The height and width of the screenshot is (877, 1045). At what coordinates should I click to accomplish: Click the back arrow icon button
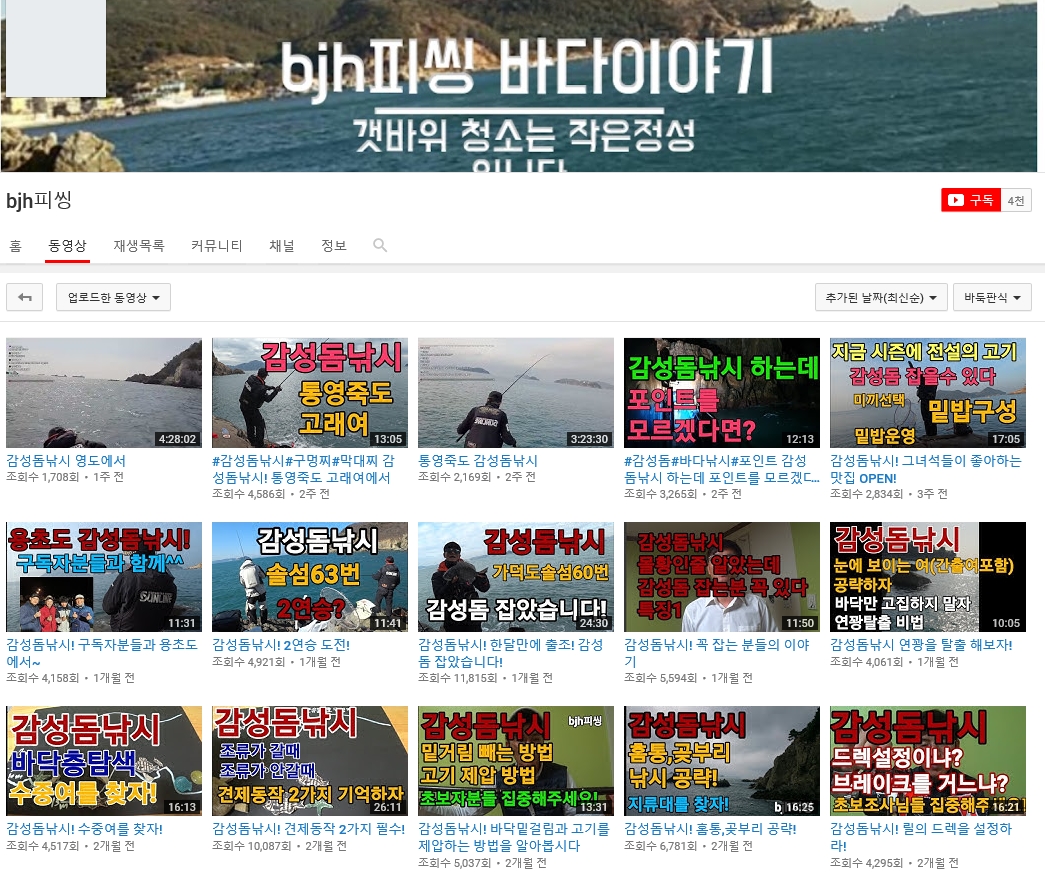pos(24,297)
